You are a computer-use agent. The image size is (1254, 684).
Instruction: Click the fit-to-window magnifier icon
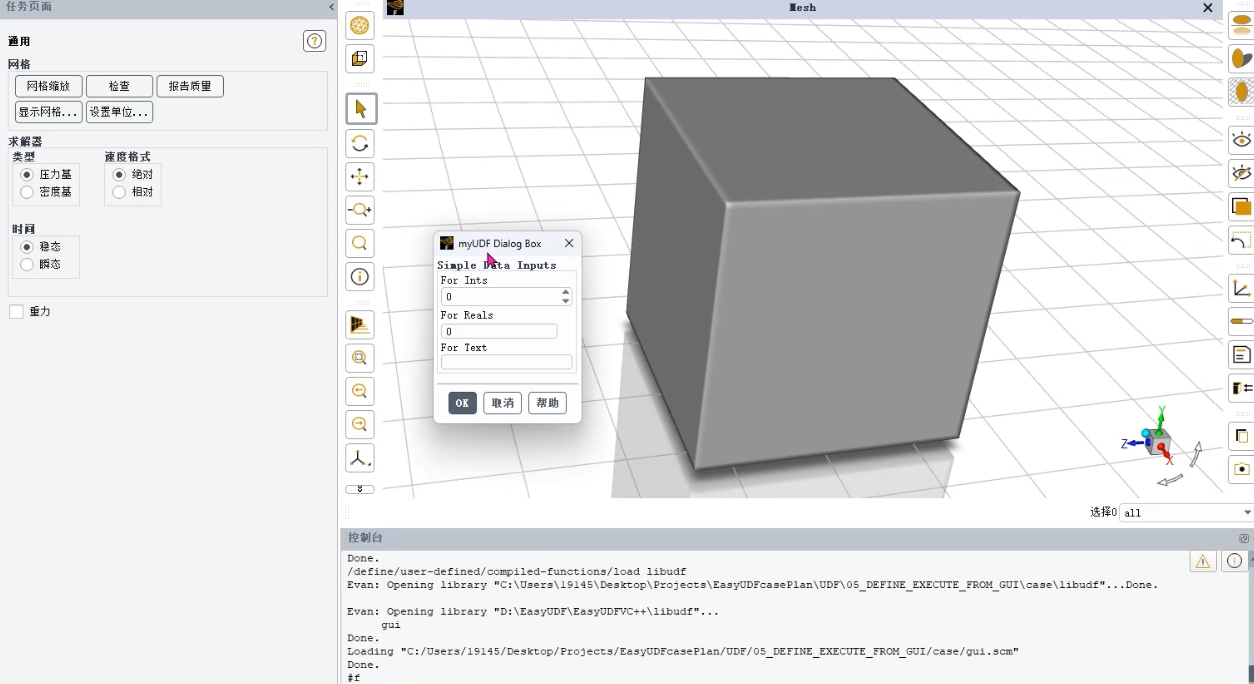point(360,358)
